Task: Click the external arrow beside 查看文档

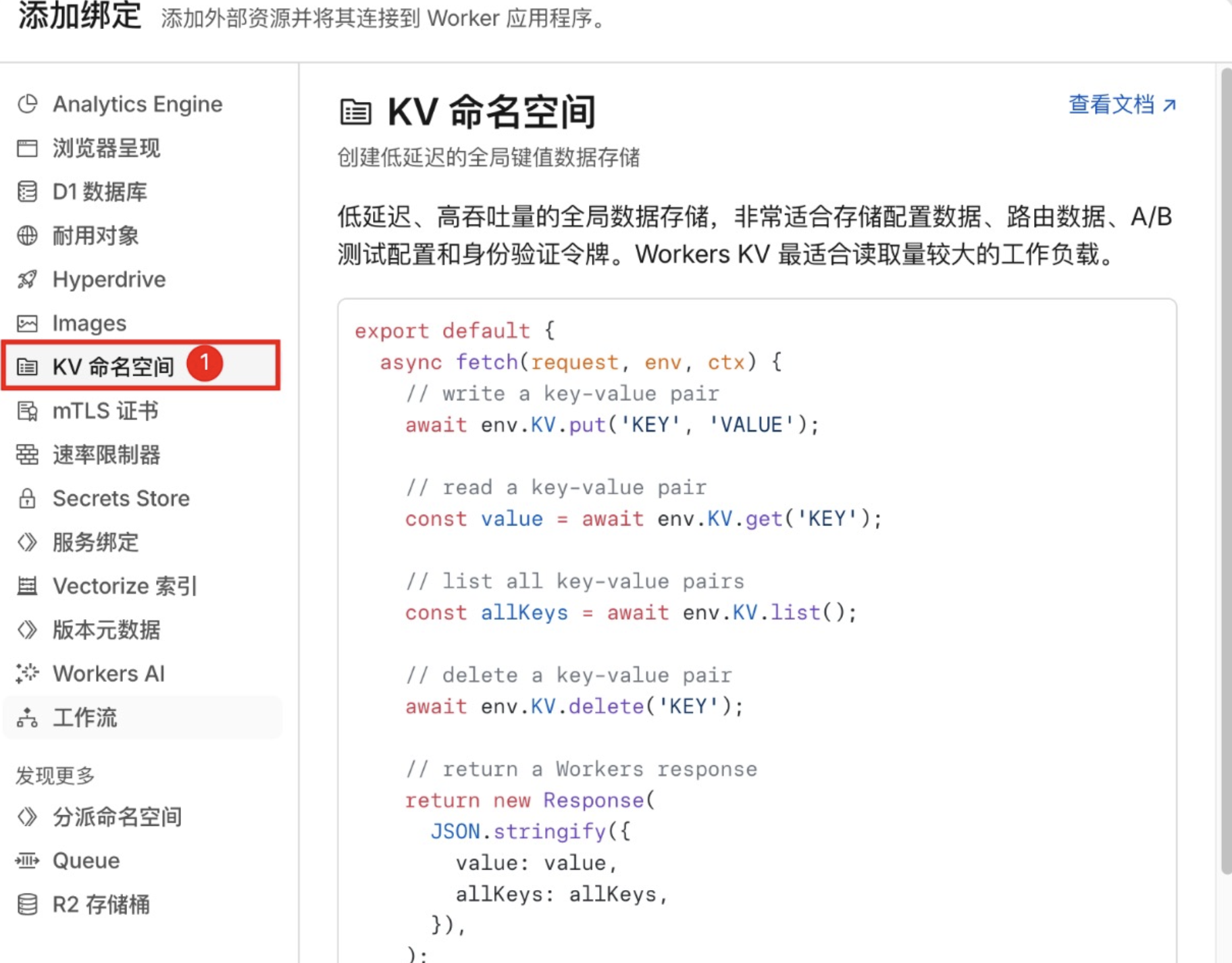Action: [x=1170, y=105]
